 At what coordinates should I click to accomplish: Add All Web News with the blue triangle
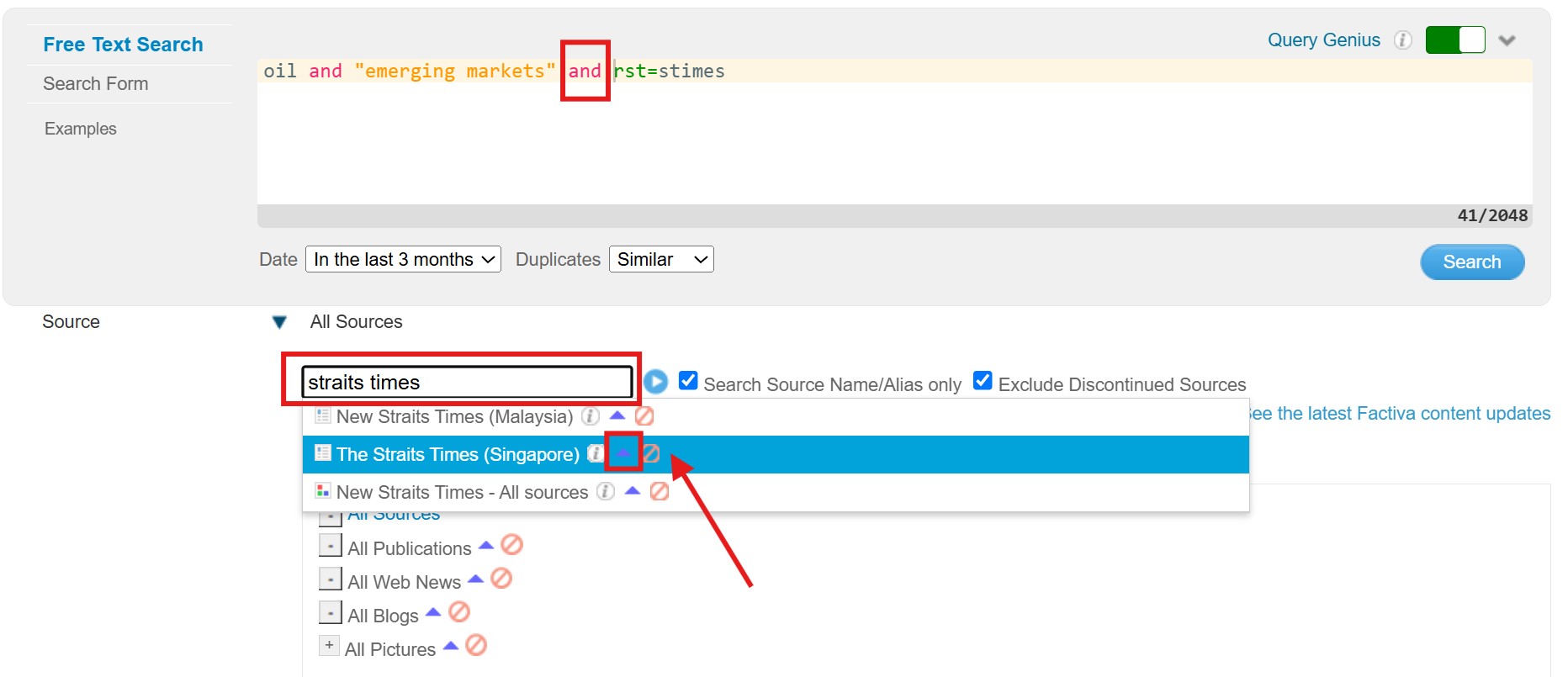point(476,579)
